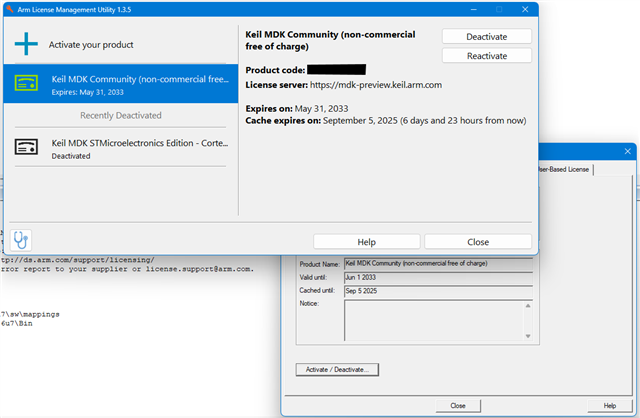This screenshot has height=418, width=640.
Task: Deactivate the Keil MDK Community license
Action: (487, 36)
